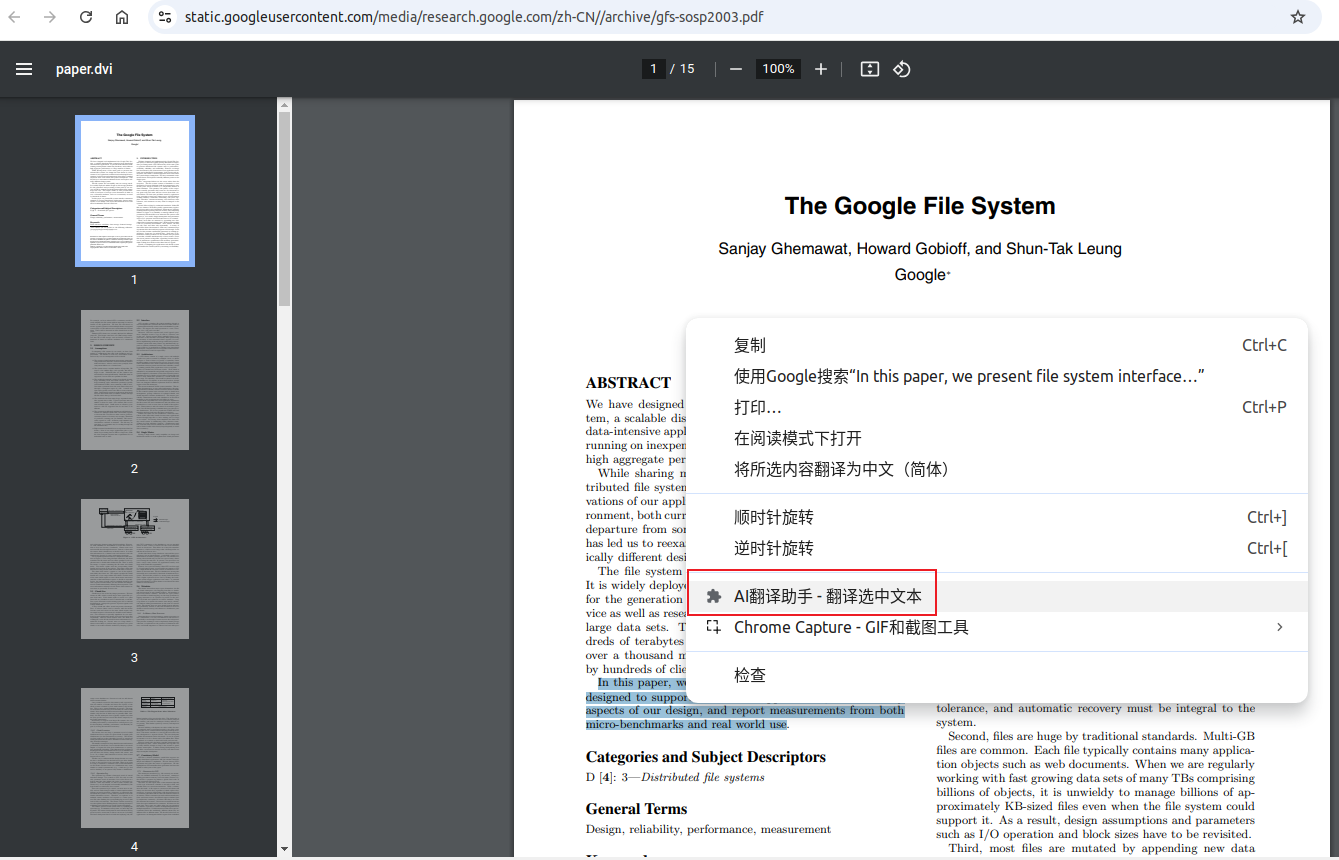Viewport: 1339px width, 860px height.
Task: Rotate the PDF with the toolbar rotate icon
Action: click(902, 69)
